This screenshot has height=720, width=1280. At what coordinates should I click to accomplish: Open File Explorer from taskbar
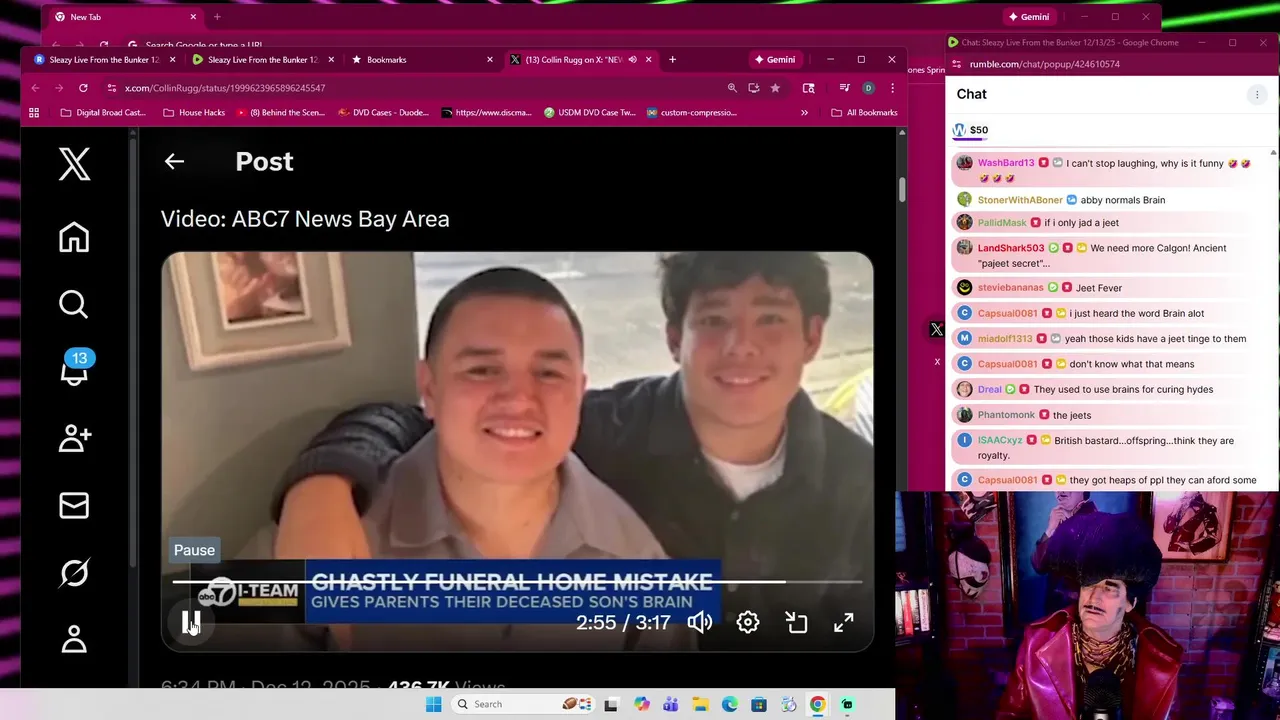[700, 704]
